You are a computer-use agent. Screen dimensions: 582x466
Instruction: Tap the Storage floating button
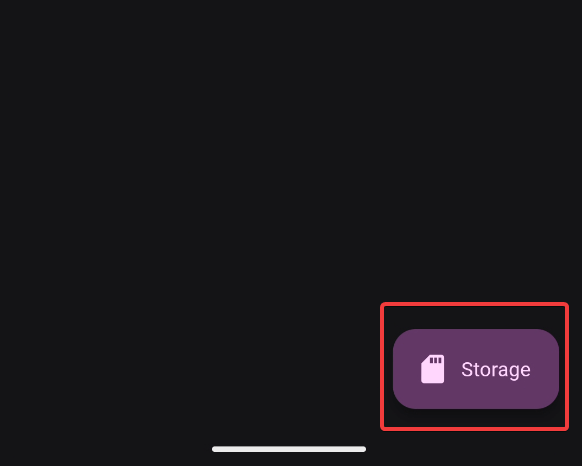click(476, 369)
